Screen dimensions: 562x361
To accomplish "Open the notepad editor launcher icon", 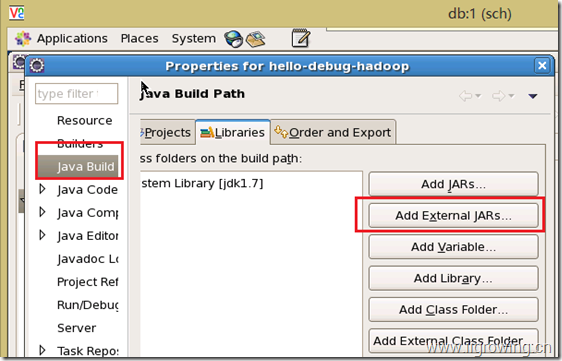I will (x=300, y=38).
